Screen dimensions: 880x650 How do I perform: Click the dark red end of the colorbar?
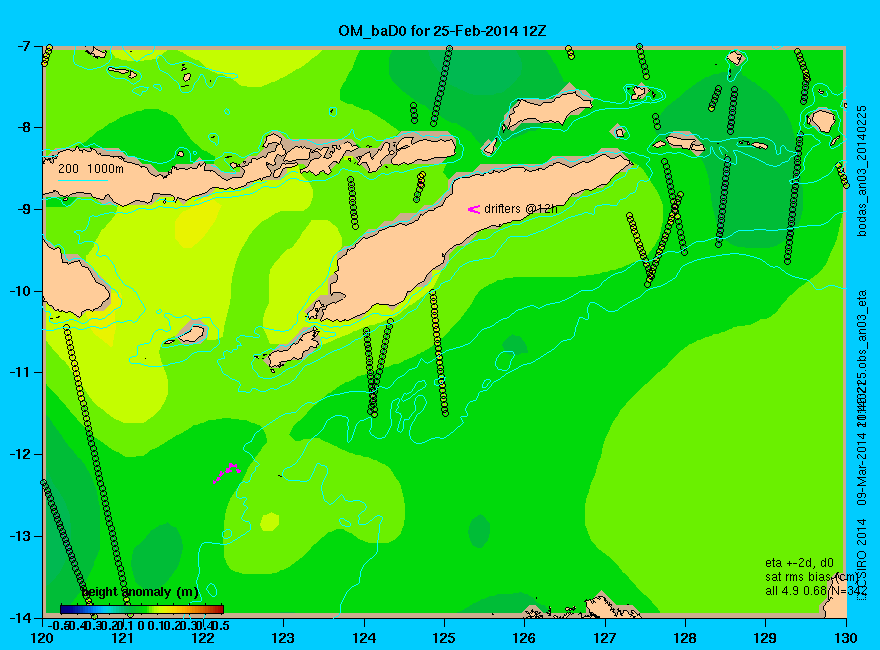click(219, 609)
